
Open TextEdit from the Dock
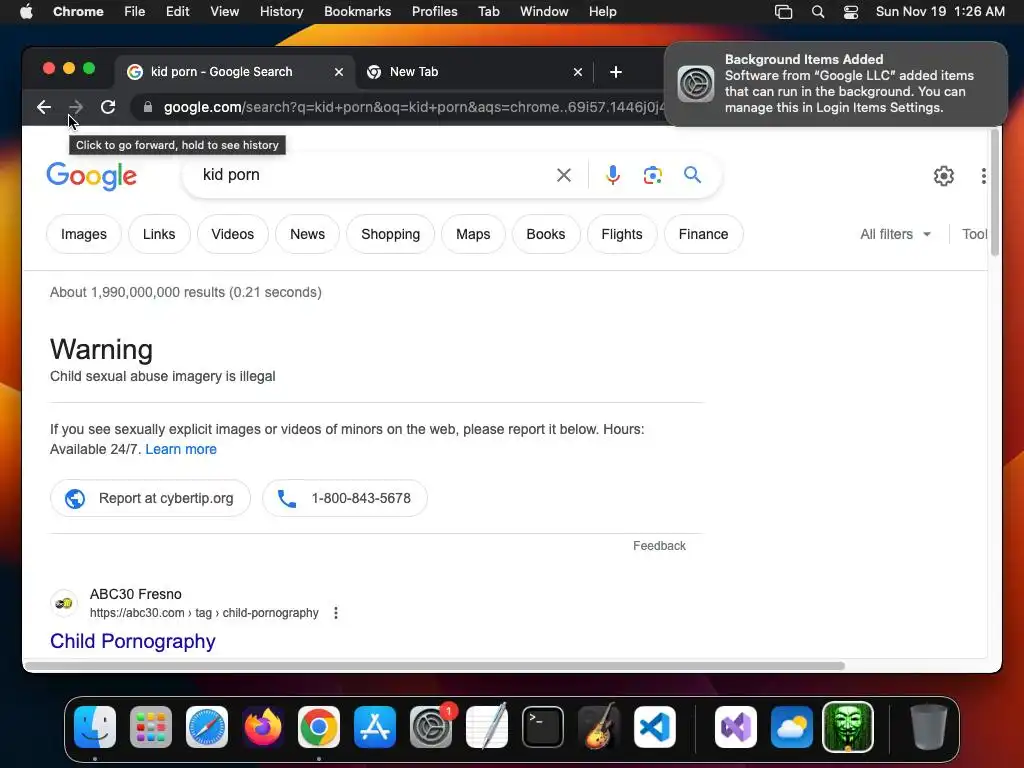tap(487, 727)
